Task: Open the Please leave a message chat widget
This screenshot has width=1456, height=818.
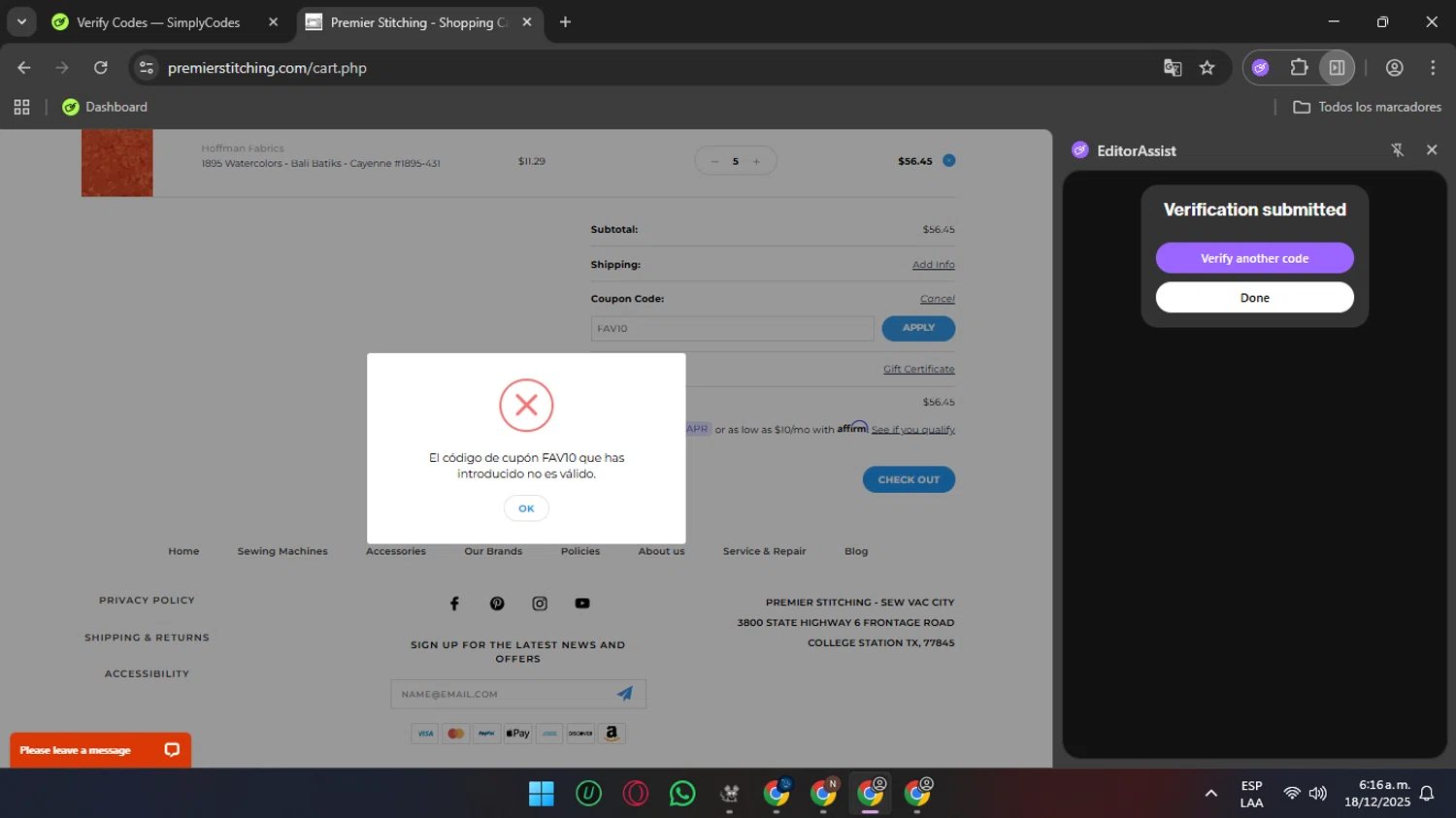Action: pos(100,750)
